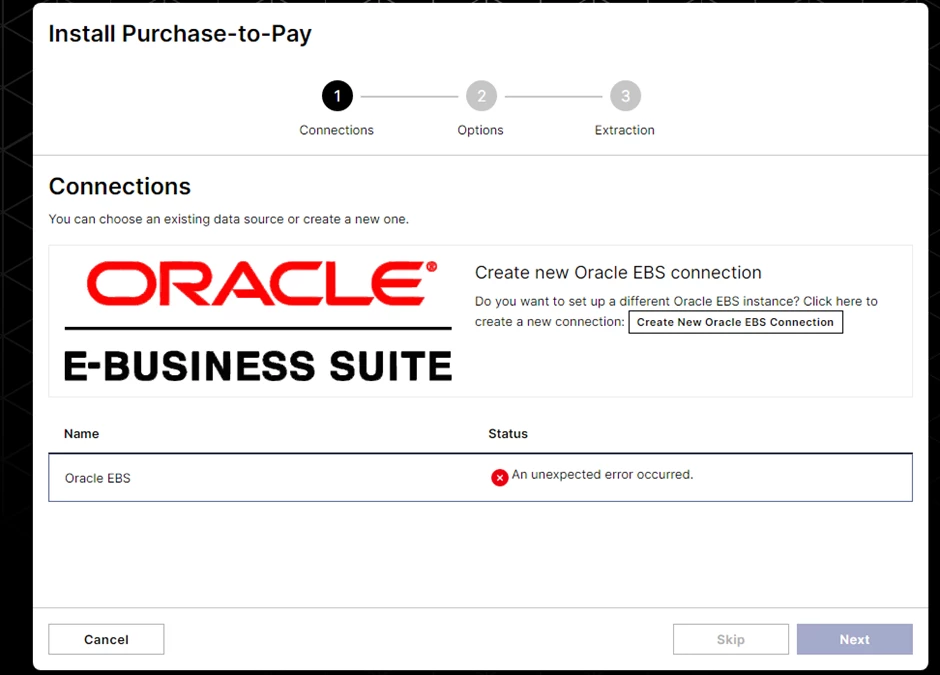Viewport: 940px width, 675px height.
Task: Select step 1 Connections circle
Action: (337, 96)
